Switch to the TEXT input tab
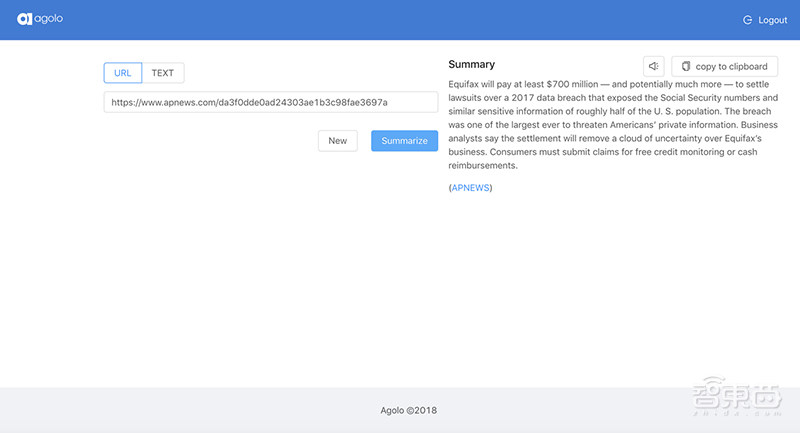 (x=163, y=73)
